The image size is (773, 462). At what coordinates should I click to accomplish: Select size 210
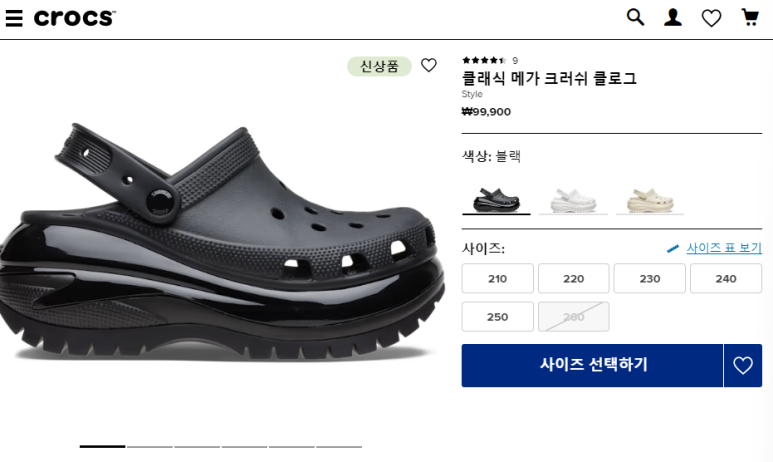tap(497, 279)
